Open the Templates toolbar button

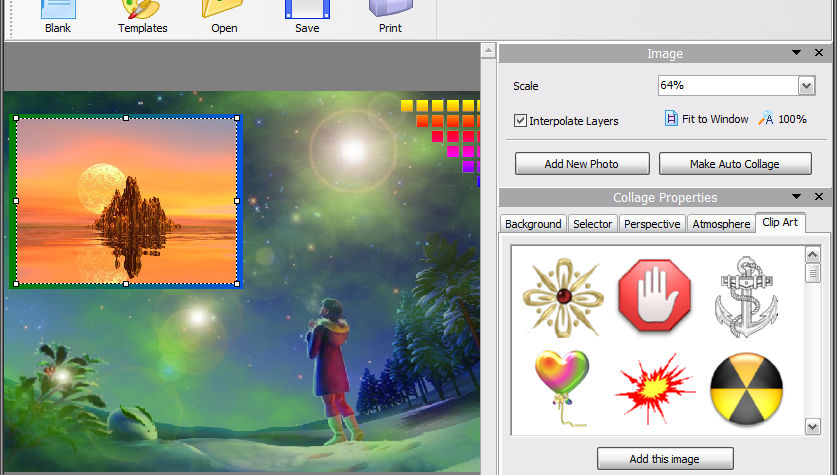coord(143,18)
